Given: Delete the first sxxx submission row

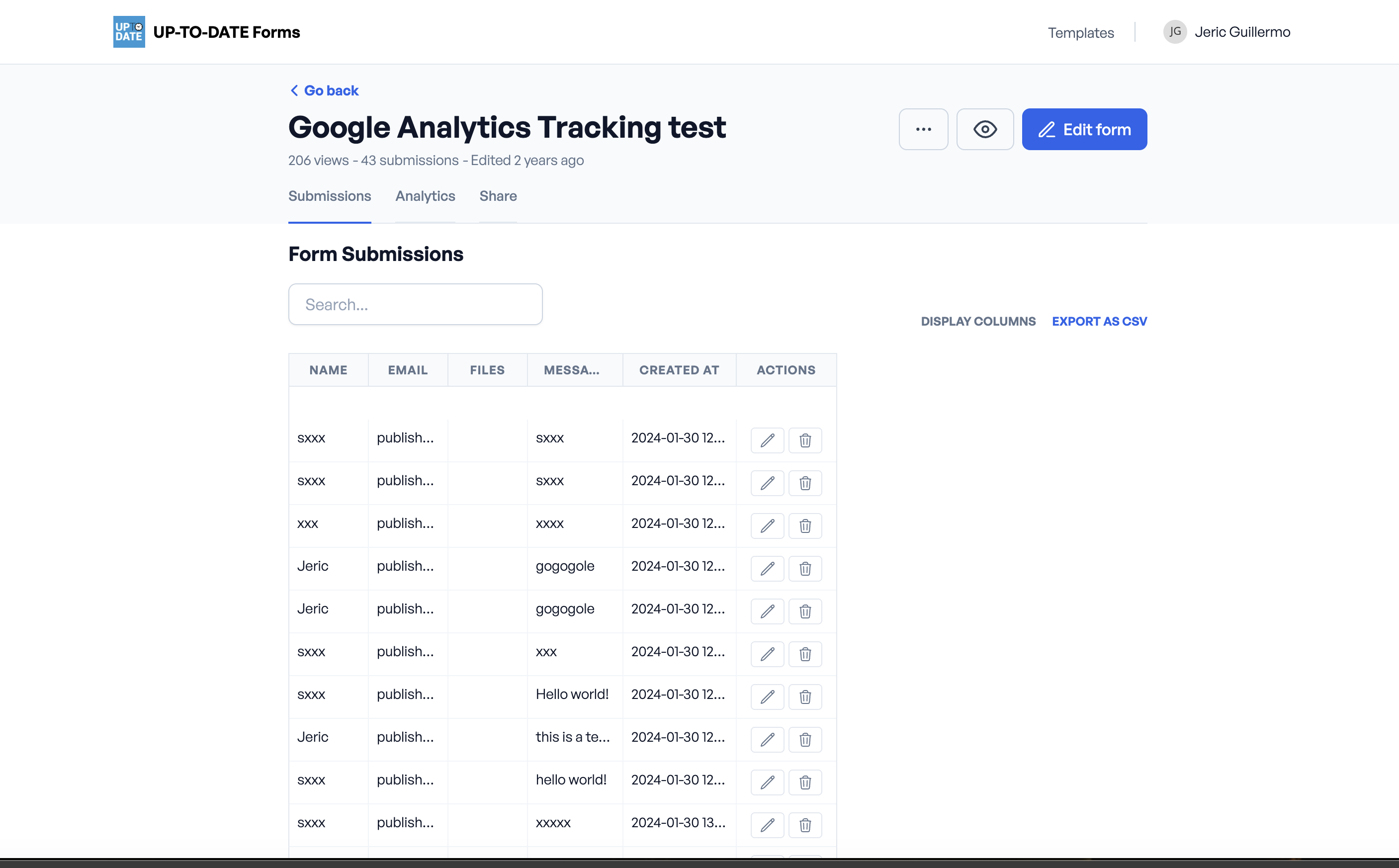Looking at the screenshot, I should pos(805,440).
